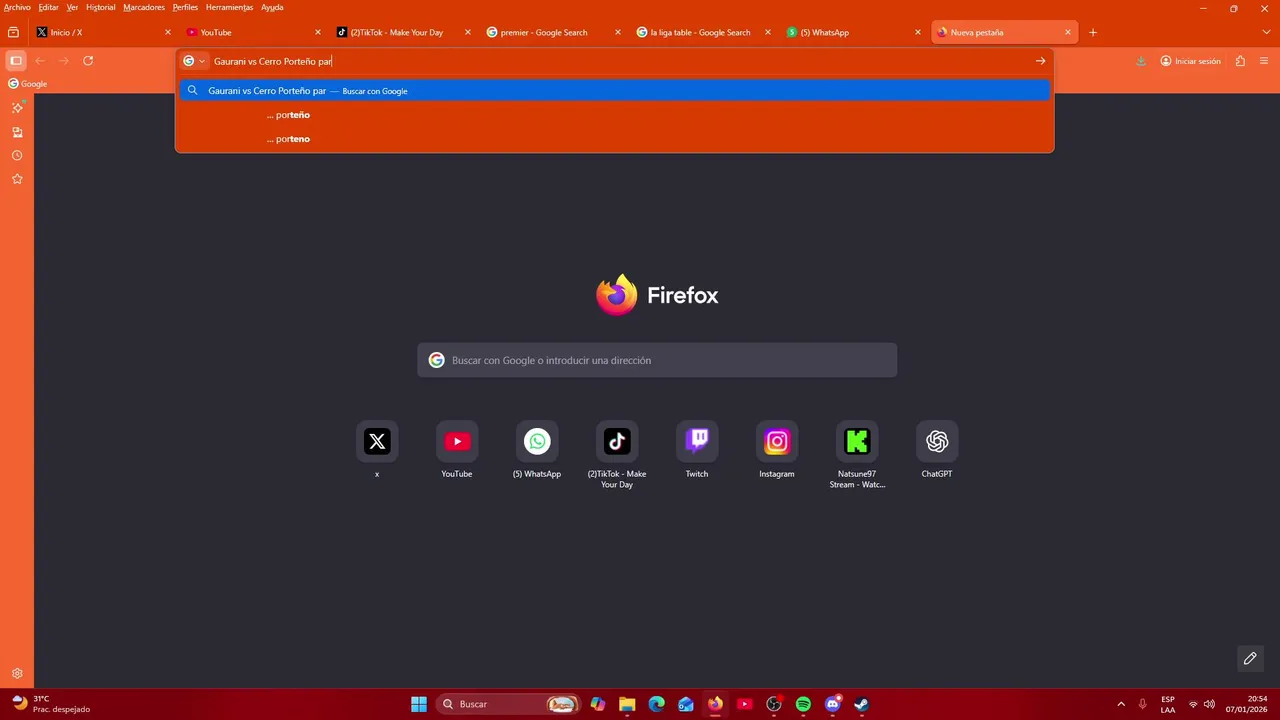Open the Ver menu
1280x720 pixels.
pos(72,7)
